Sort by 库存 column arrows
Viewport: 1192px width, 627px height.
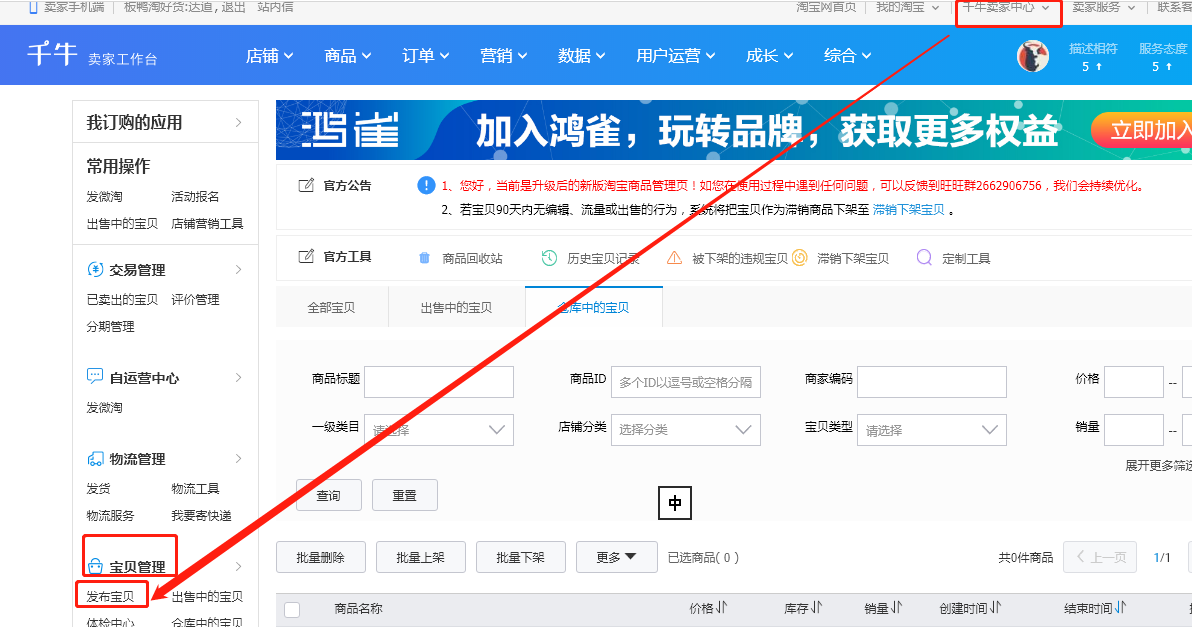coord(816,608)
